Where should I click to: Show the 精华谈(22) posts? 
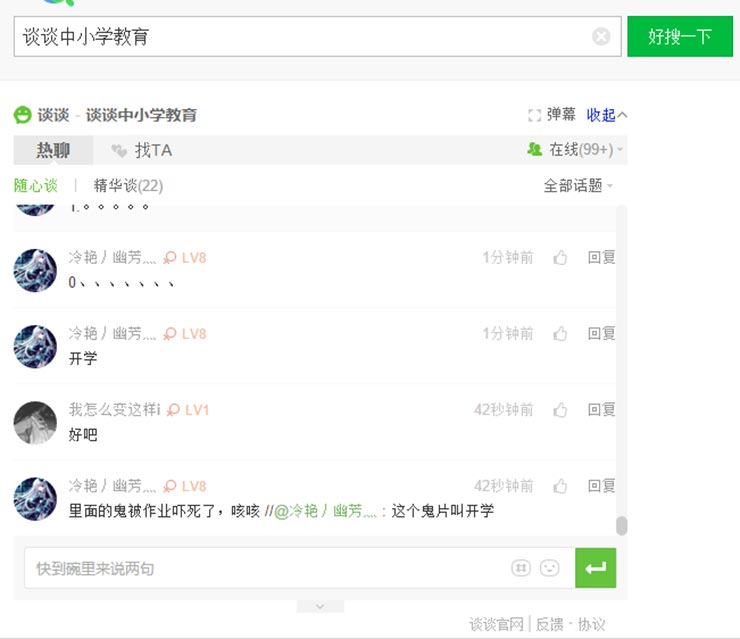coord(128,185)
